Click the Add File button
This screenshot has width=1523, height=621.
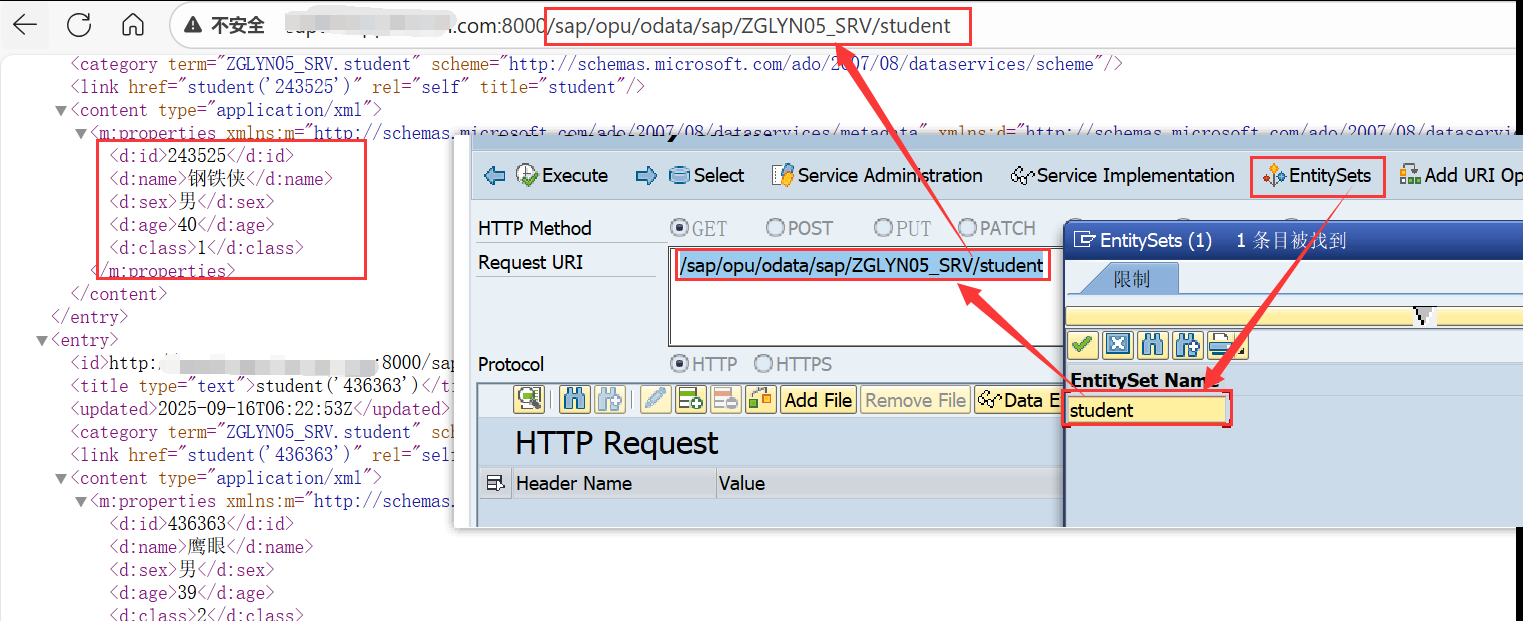tap(818, 400)
